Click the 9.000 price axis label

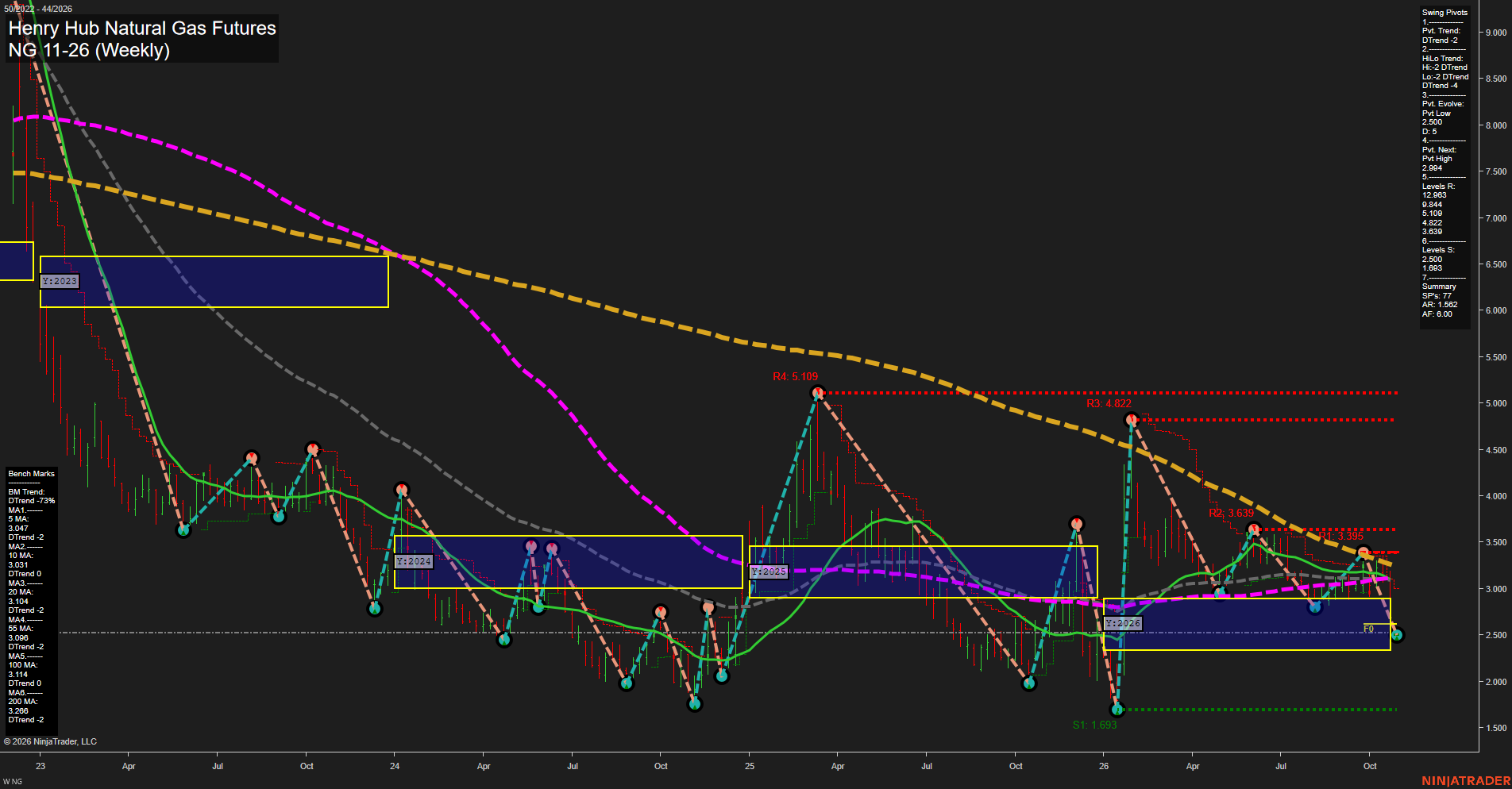(x=1496, y=33)
